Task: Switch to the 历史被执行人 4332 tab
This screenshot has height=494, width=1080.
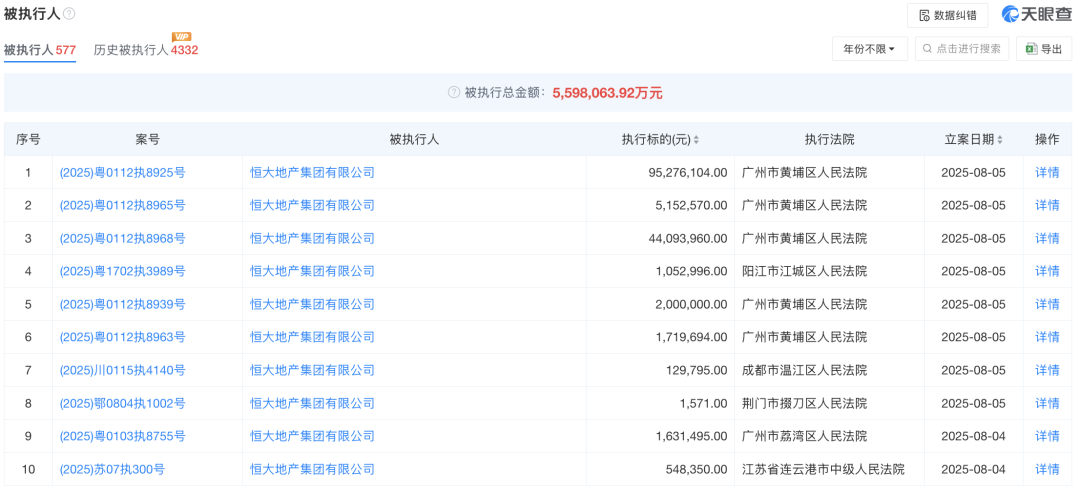Action: tap(146, 50)
